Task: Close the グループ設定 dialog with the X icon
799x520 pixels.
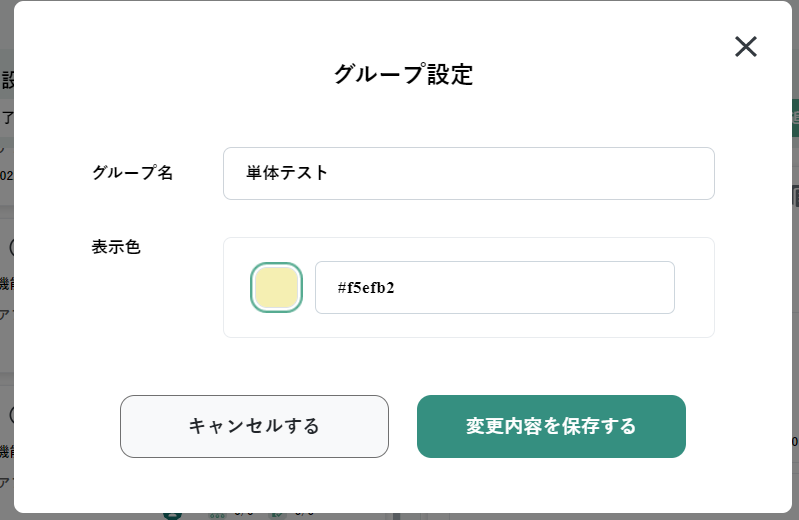Action: pos(745,46)
